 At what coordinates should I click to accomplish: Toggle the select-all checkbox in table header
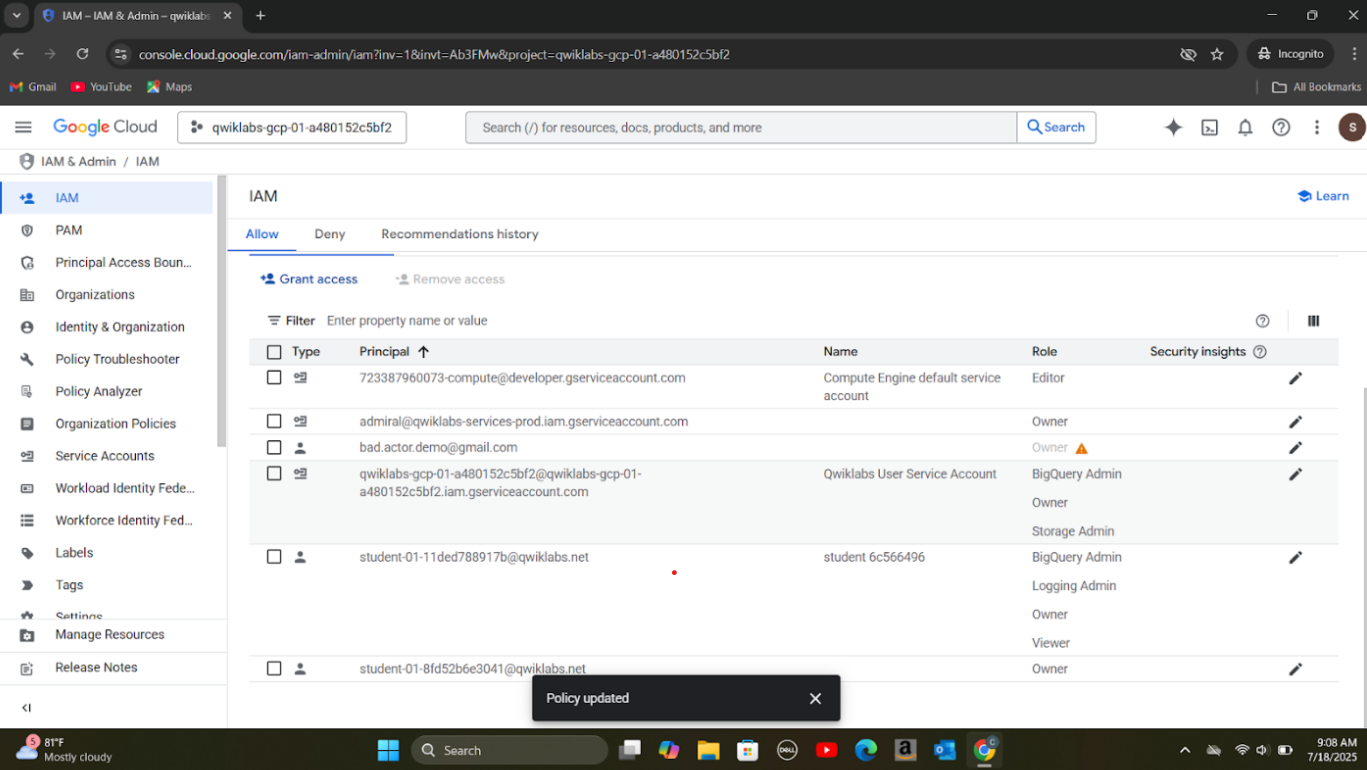coord(274,352)
